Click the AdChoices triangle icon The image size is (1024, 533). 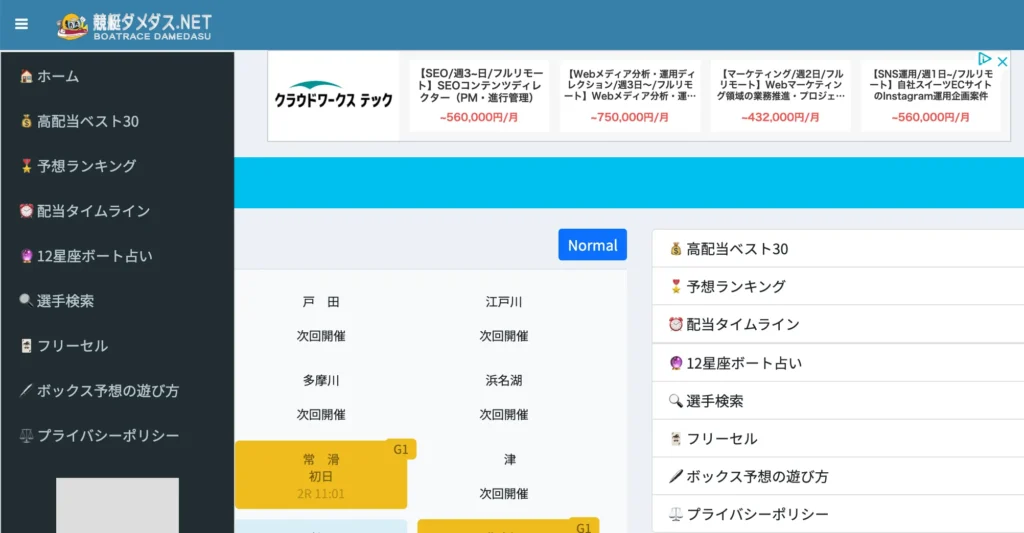[985, 59]
